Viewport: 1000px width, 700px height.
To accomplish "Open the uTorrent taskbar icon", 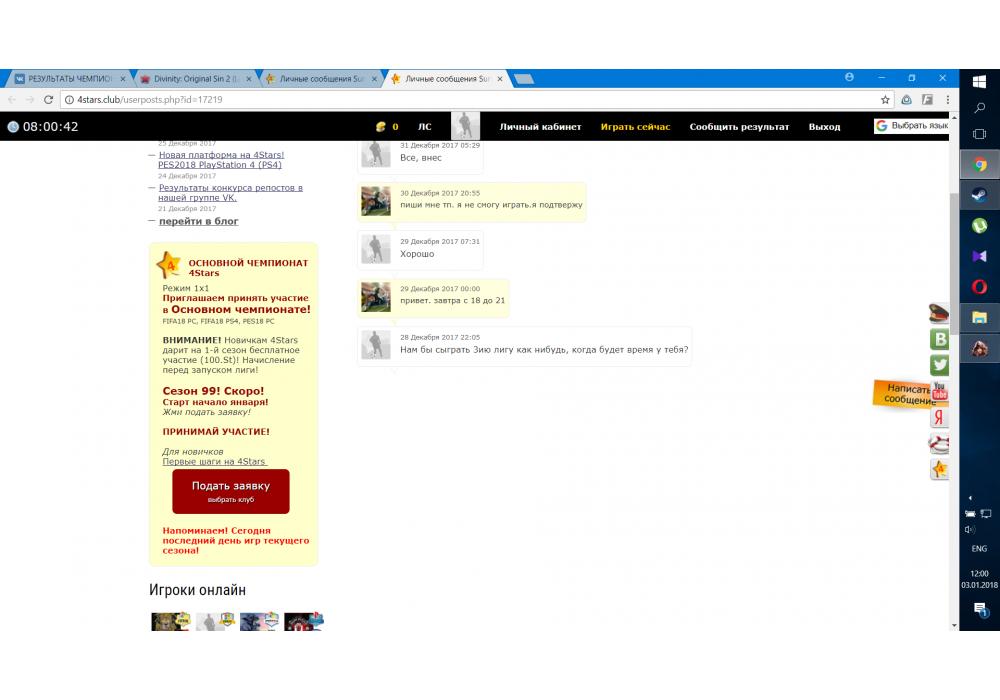I will [x=980, y=226].
